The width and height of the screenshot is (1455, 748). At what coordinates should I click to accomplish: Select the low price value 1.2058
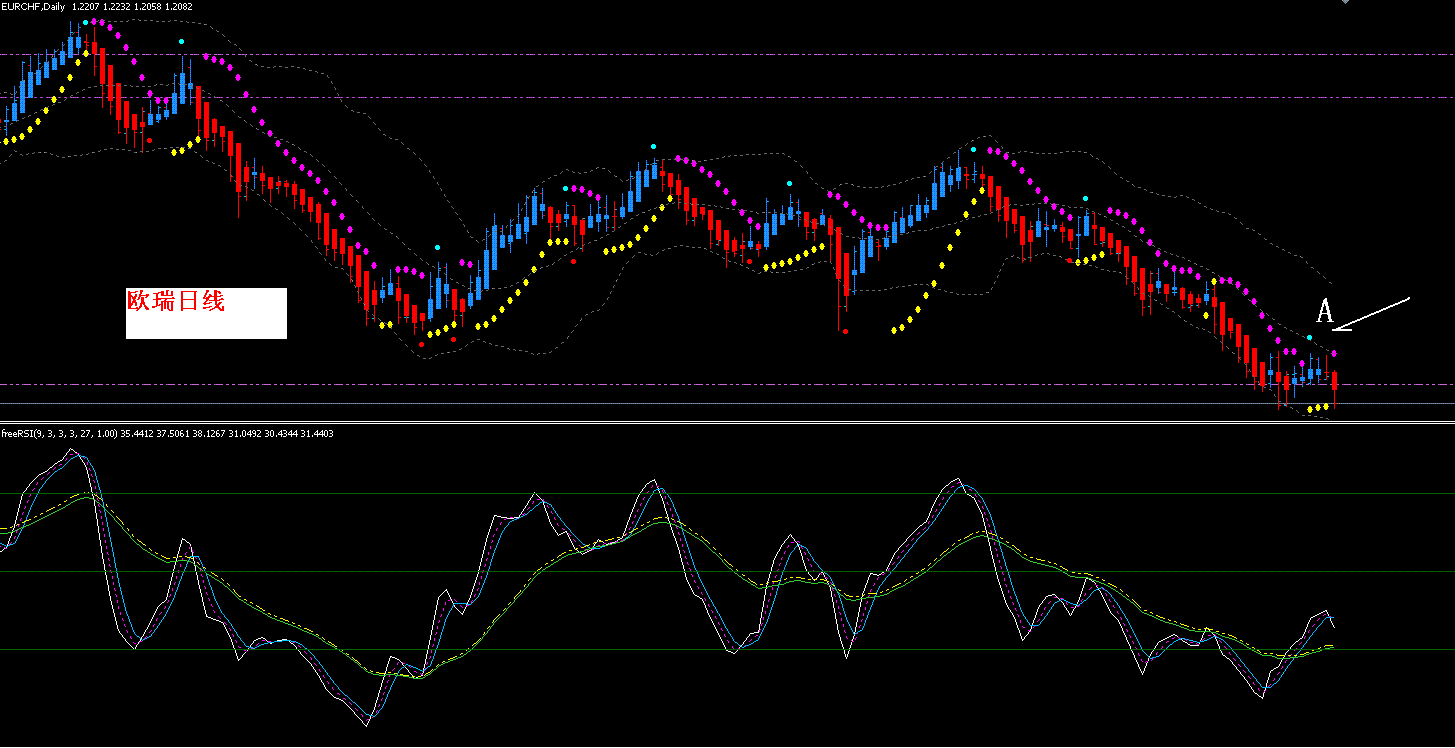(x=147, y=6)
